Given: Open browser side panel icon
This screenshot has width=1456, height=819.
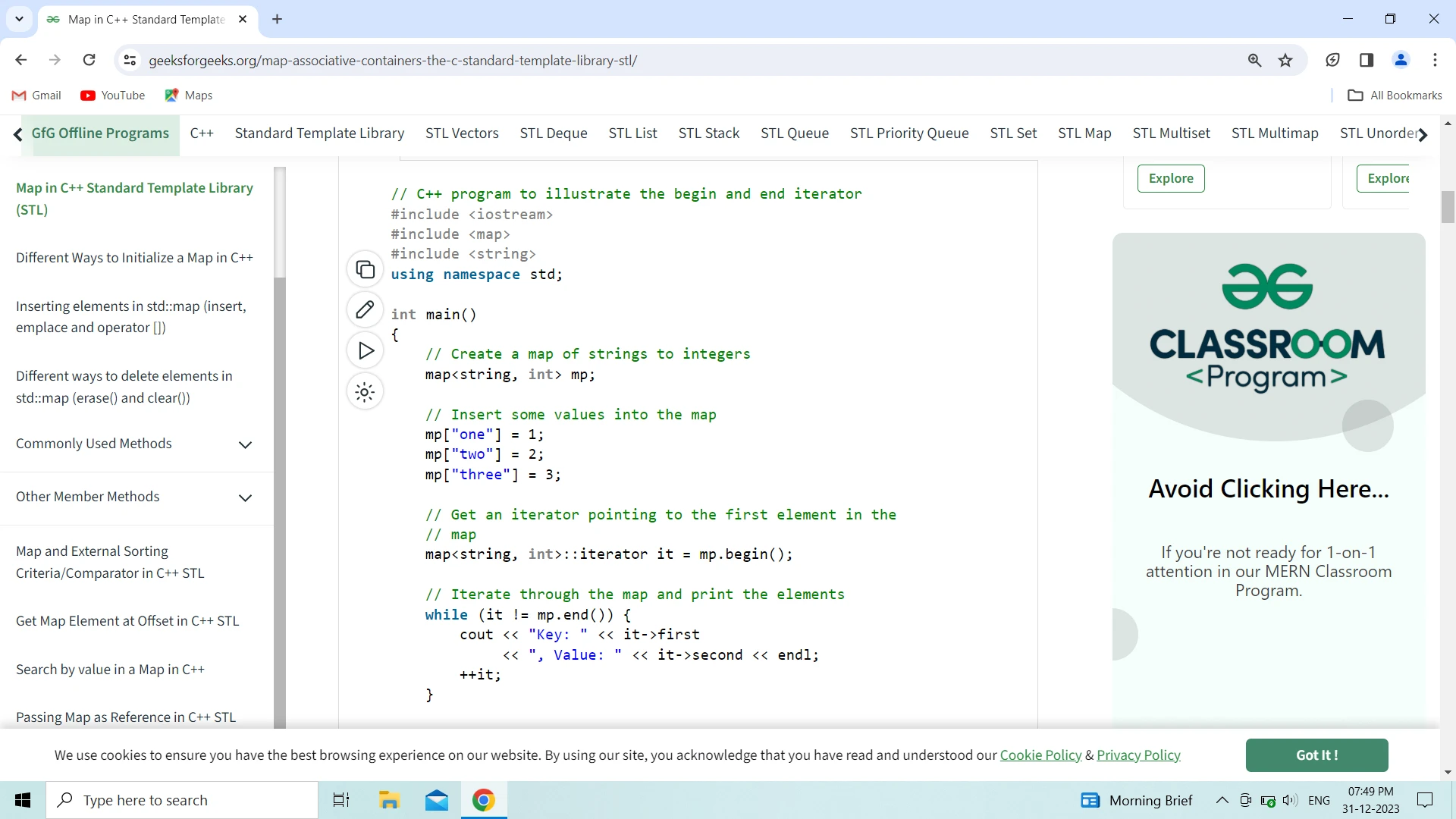Looking at the screenshot, I should pyautogui.click(x=1367, y=60).
